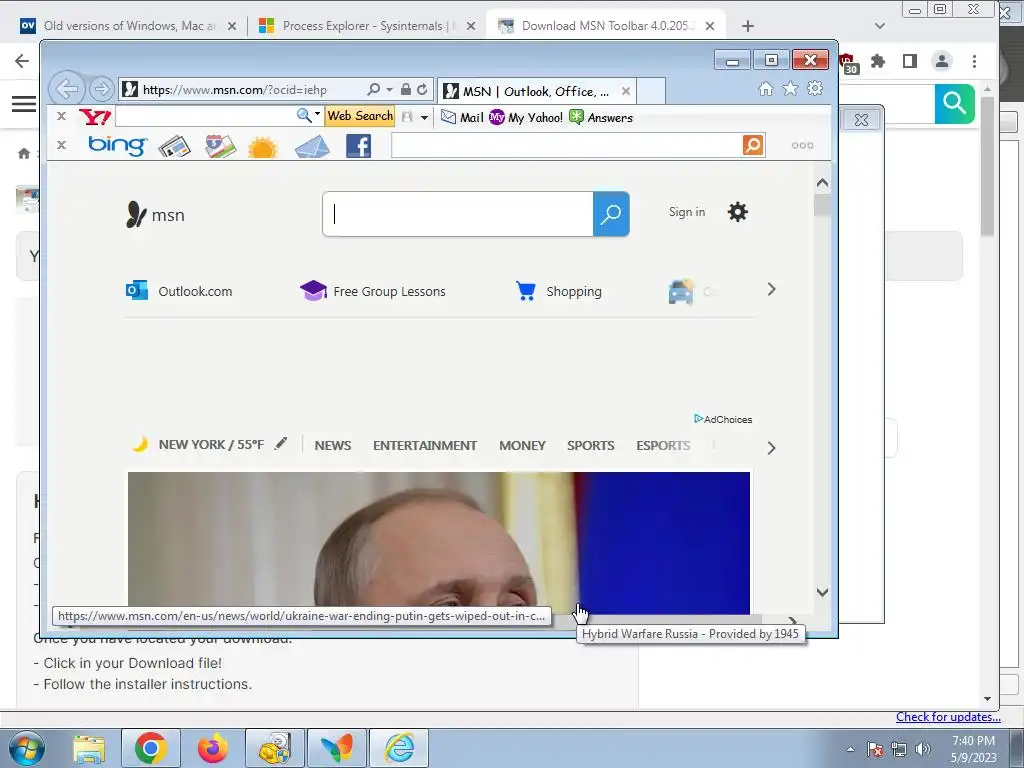The image size is (1024, 768).
Task: Click the Chrome back arrow
Action: click(22, 61)
